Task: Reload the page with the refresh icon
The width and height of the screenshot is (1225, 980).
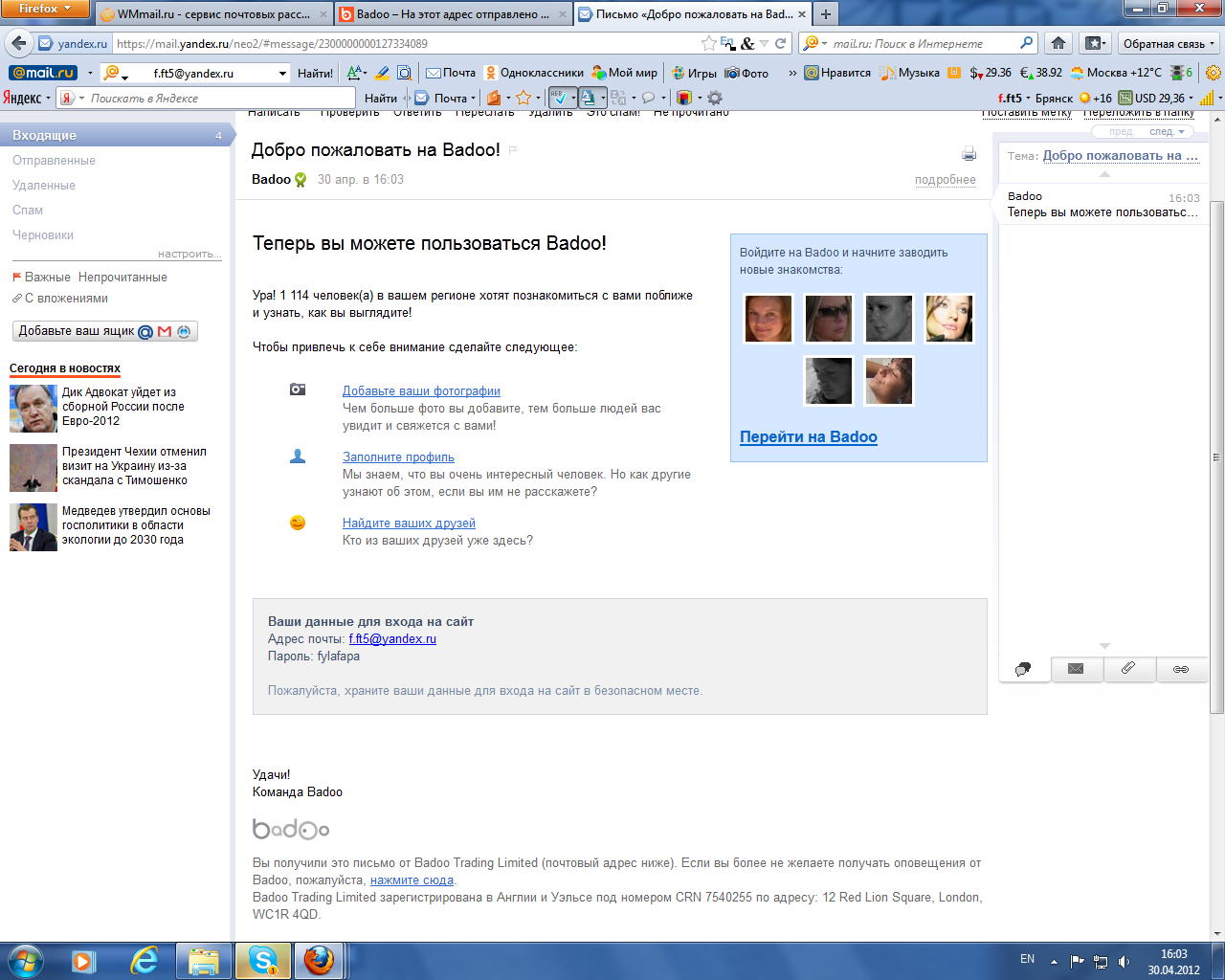Action: 781,43
